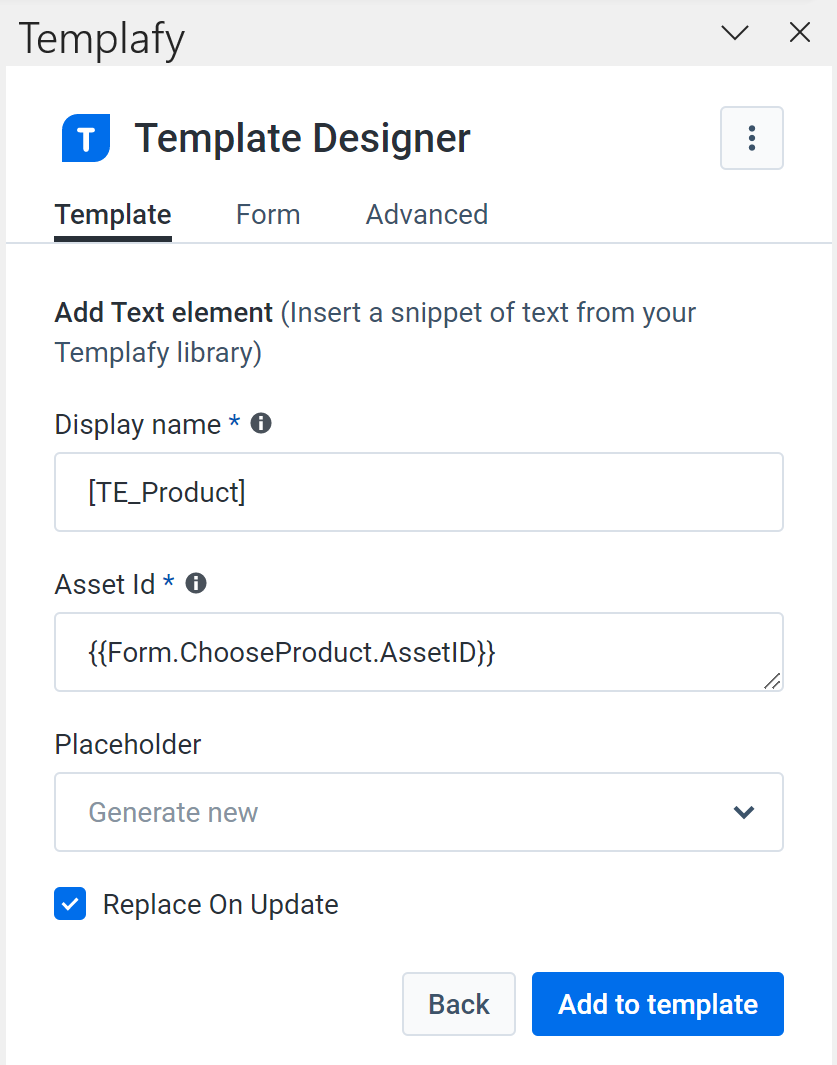The height and width of the screenshot is (1065, 837).
Task: Click the Templafy pane title
Action: click(102, 38)
